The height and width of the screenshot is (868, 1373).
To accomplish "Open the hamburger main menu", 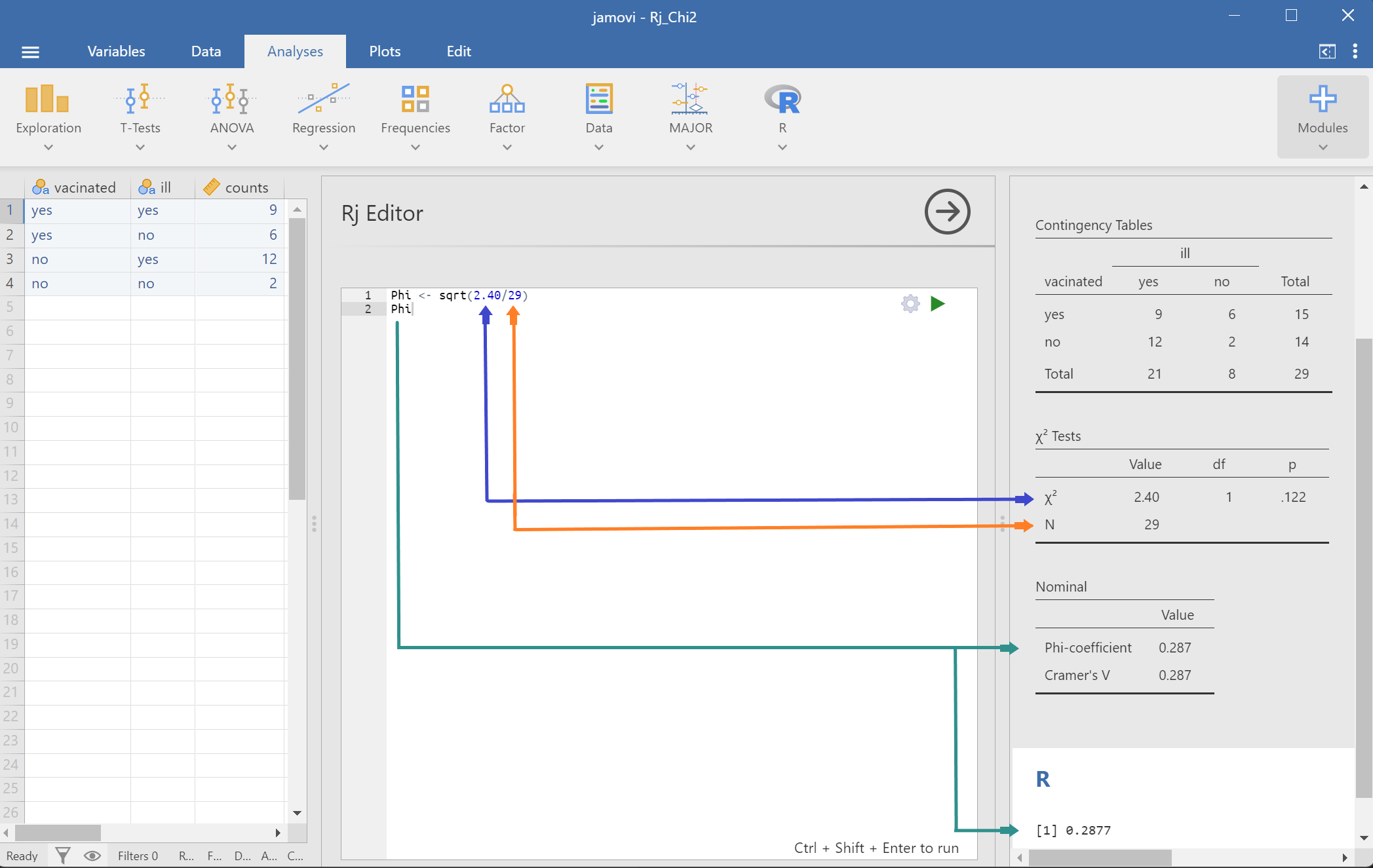I will [31, 52].
